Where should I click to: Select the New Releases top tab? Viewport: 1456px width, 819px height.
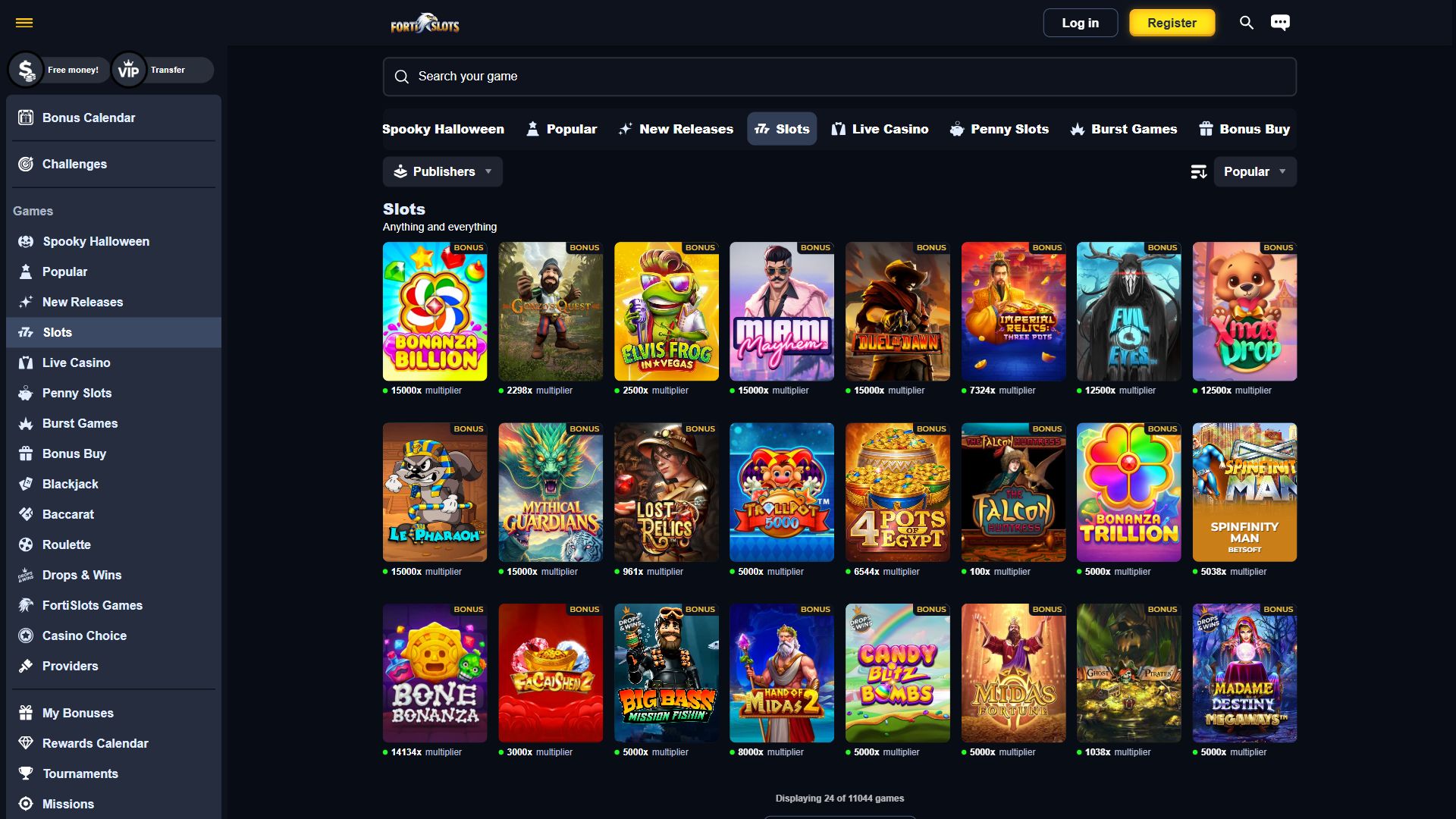(676, 129)
